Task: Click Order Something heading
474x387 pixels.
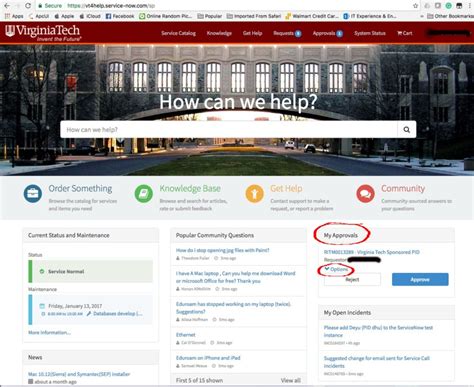Action: (80, 188)
